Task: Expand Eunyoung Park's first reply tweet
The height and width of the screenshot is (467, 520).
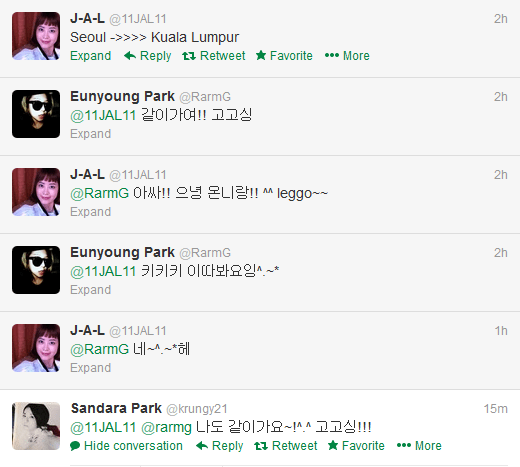Action: 91,134
